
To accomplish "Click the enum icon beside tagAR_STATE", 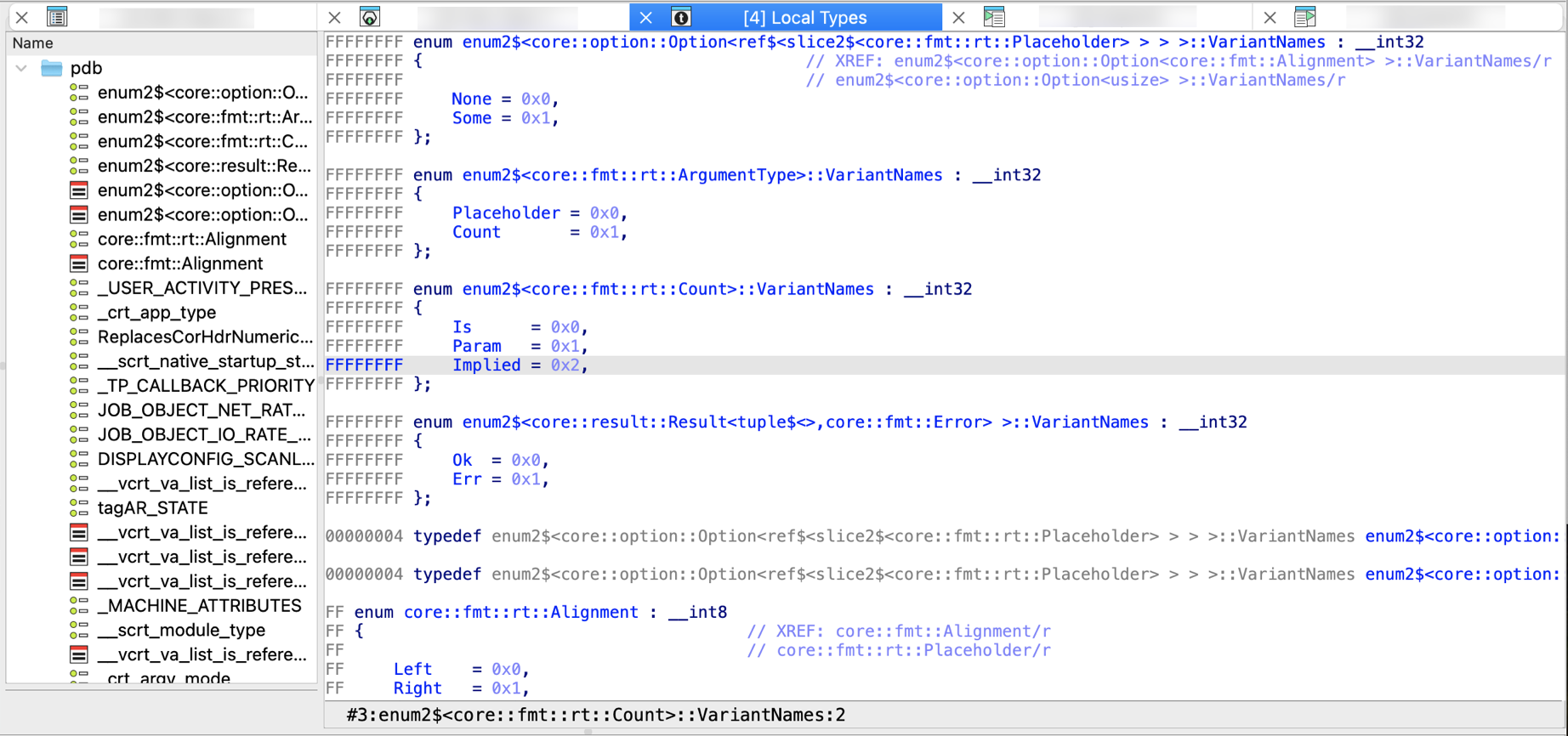I will pyautogui.click(x=79, y=508).
